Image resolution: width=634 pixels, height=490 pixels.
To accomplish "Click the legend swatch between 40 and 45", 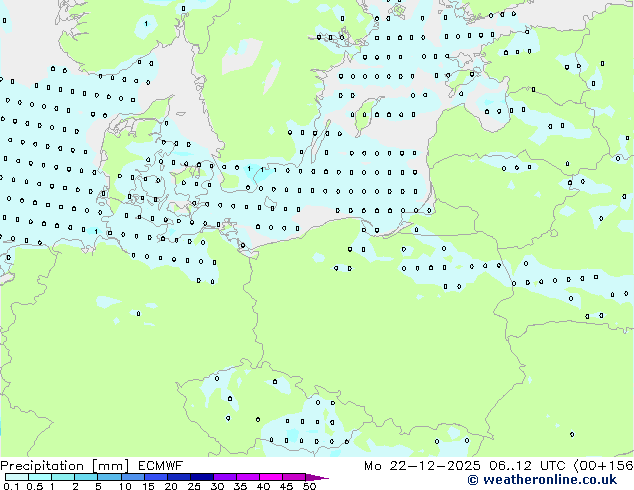I will (x=271, y=477).
